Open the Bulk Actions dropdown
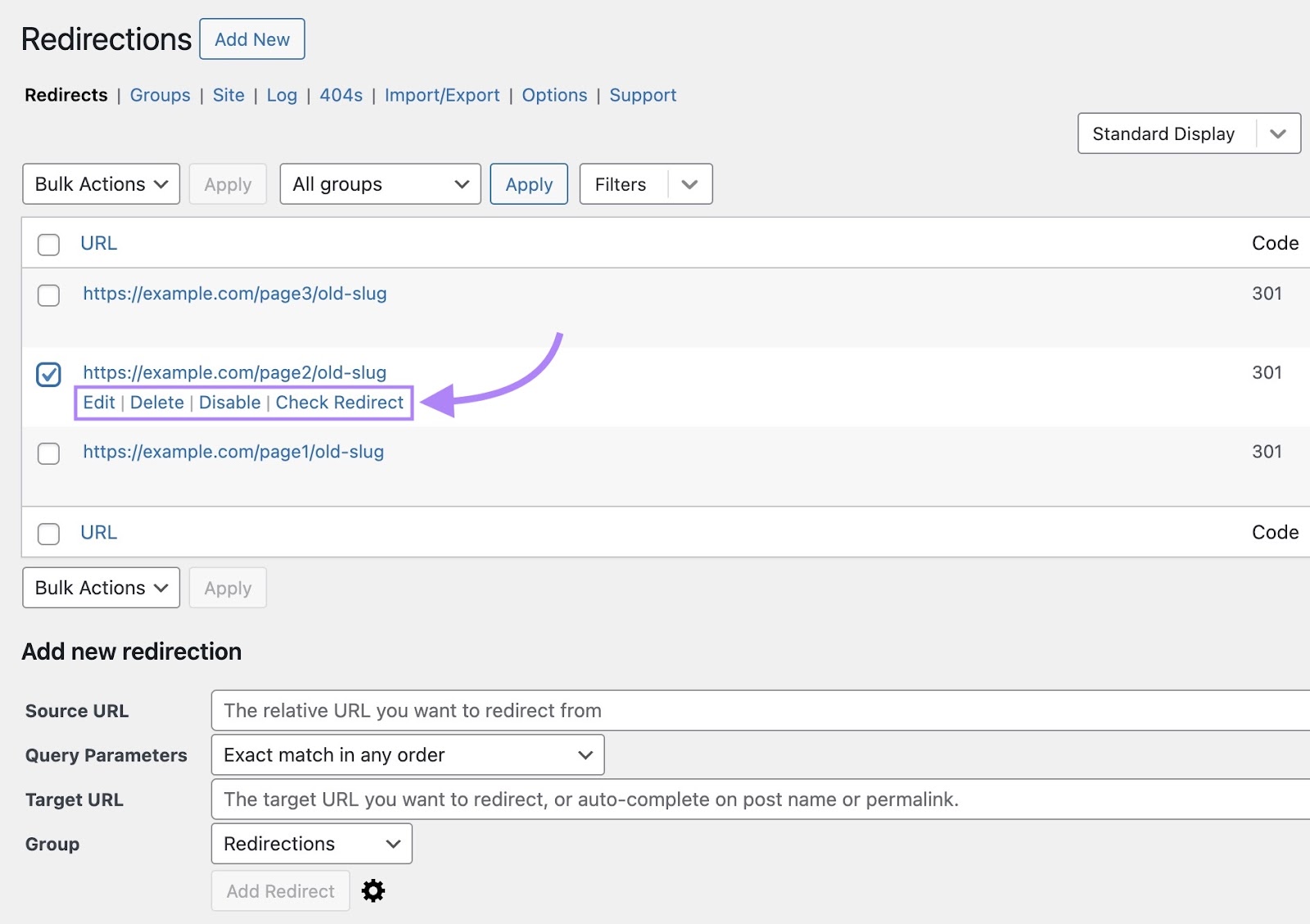Screen dimensions: 1310x924 click(x=101, y=184)
